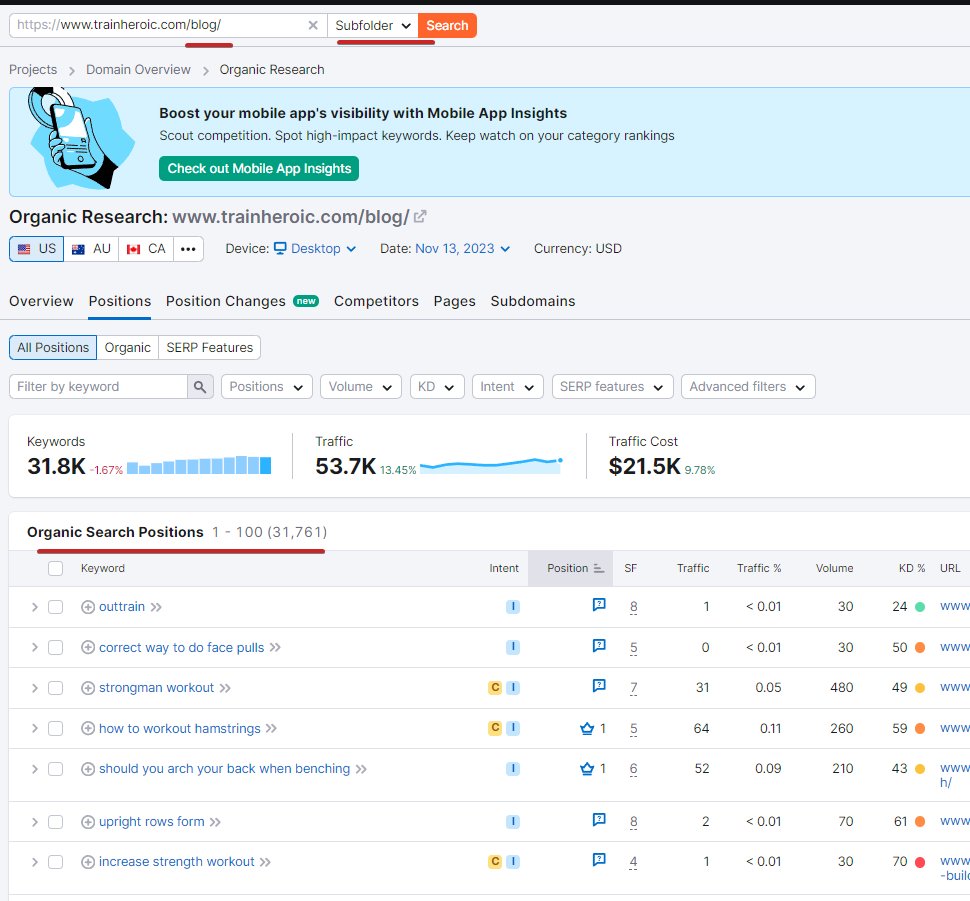Open the Domain Overview breadcrumb link
The width and height of the screenshot is (970, 901).
coord(138,70)
